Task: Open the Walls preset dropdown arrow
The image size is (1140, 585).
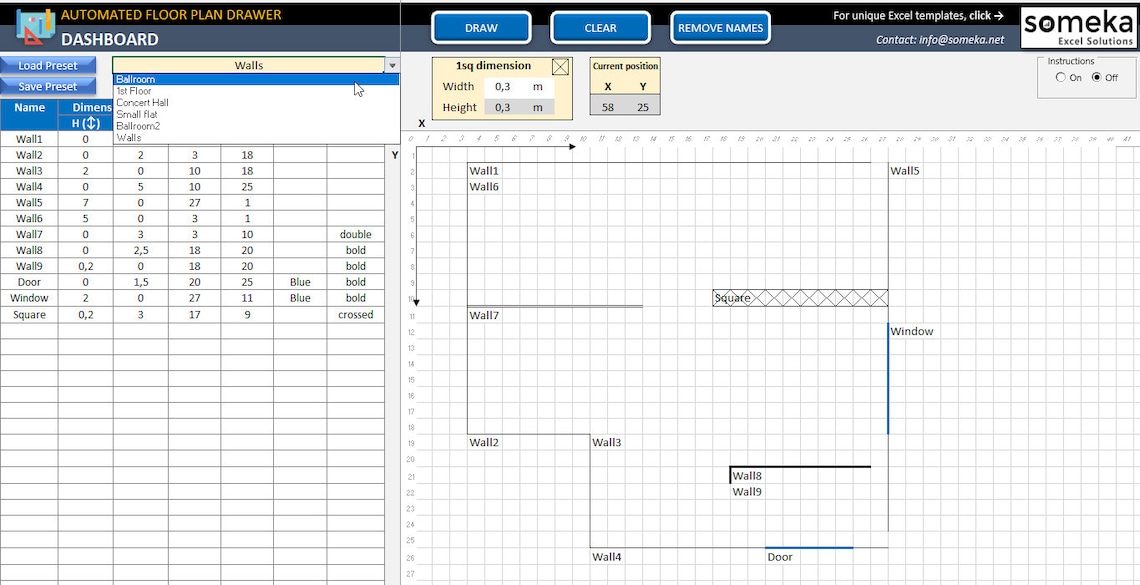Action: point(390,64)
